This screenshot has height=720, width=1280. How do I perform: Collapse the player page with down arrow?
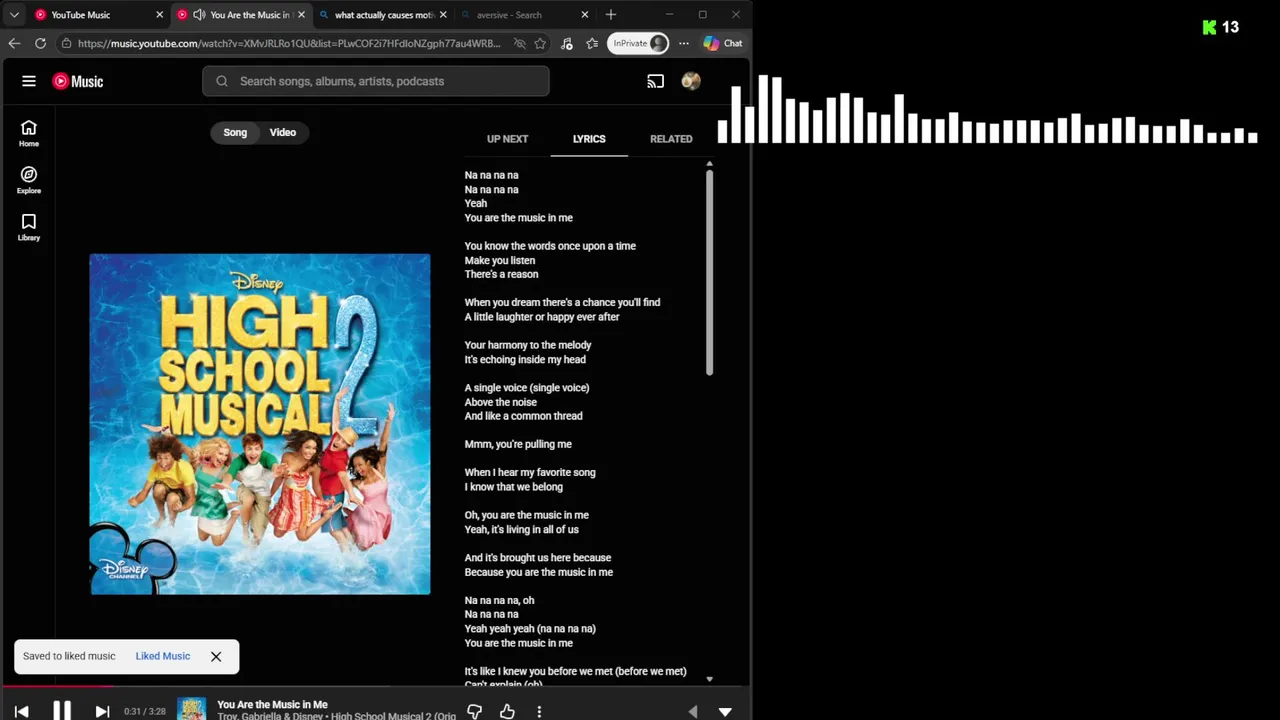[725, 711]
